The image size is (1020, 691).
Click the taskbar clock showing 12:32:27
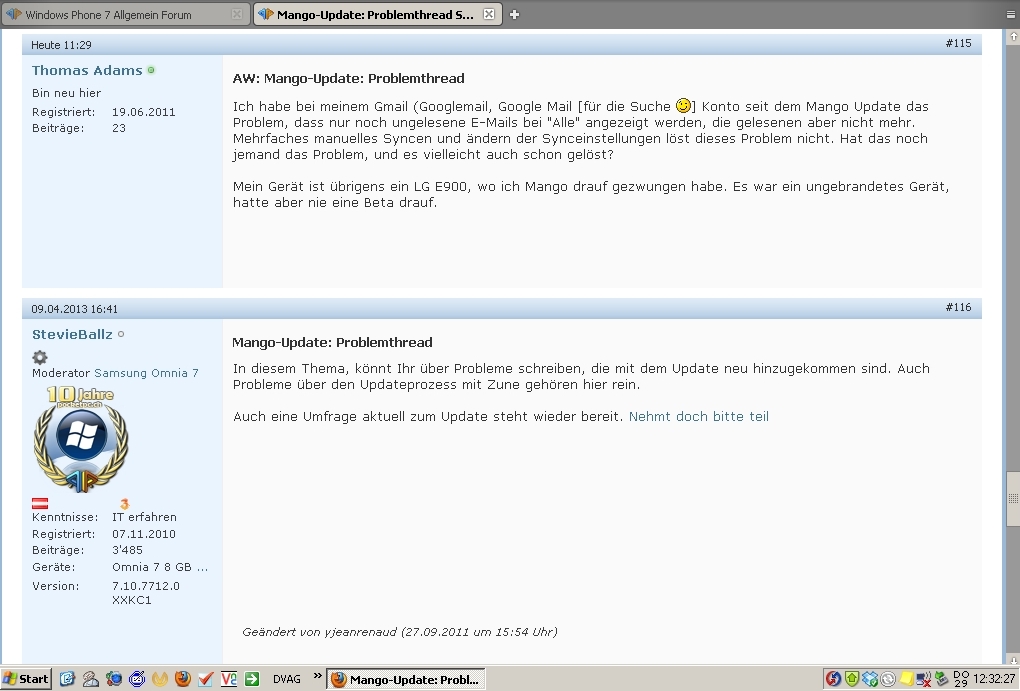993,679
